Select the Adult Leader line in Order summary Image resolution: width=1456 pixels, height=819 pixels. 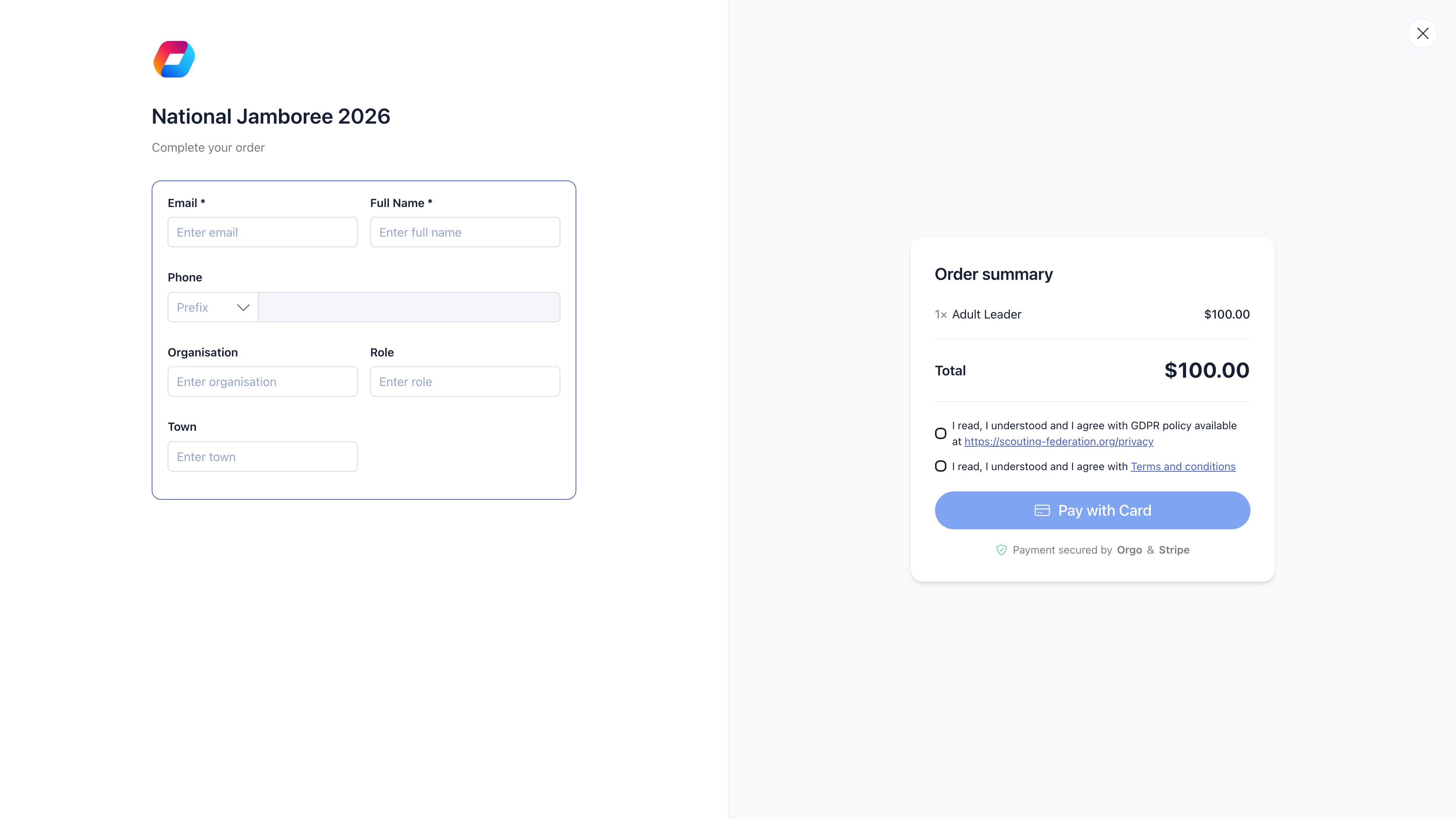click(x=986, y=314)
